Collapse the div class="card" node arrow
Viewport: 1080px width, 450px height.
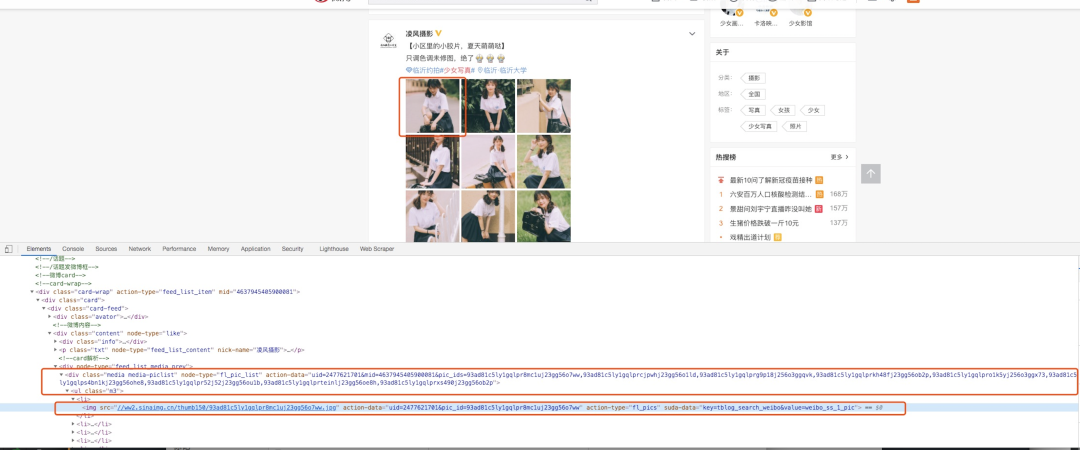(x=39, y=300)
